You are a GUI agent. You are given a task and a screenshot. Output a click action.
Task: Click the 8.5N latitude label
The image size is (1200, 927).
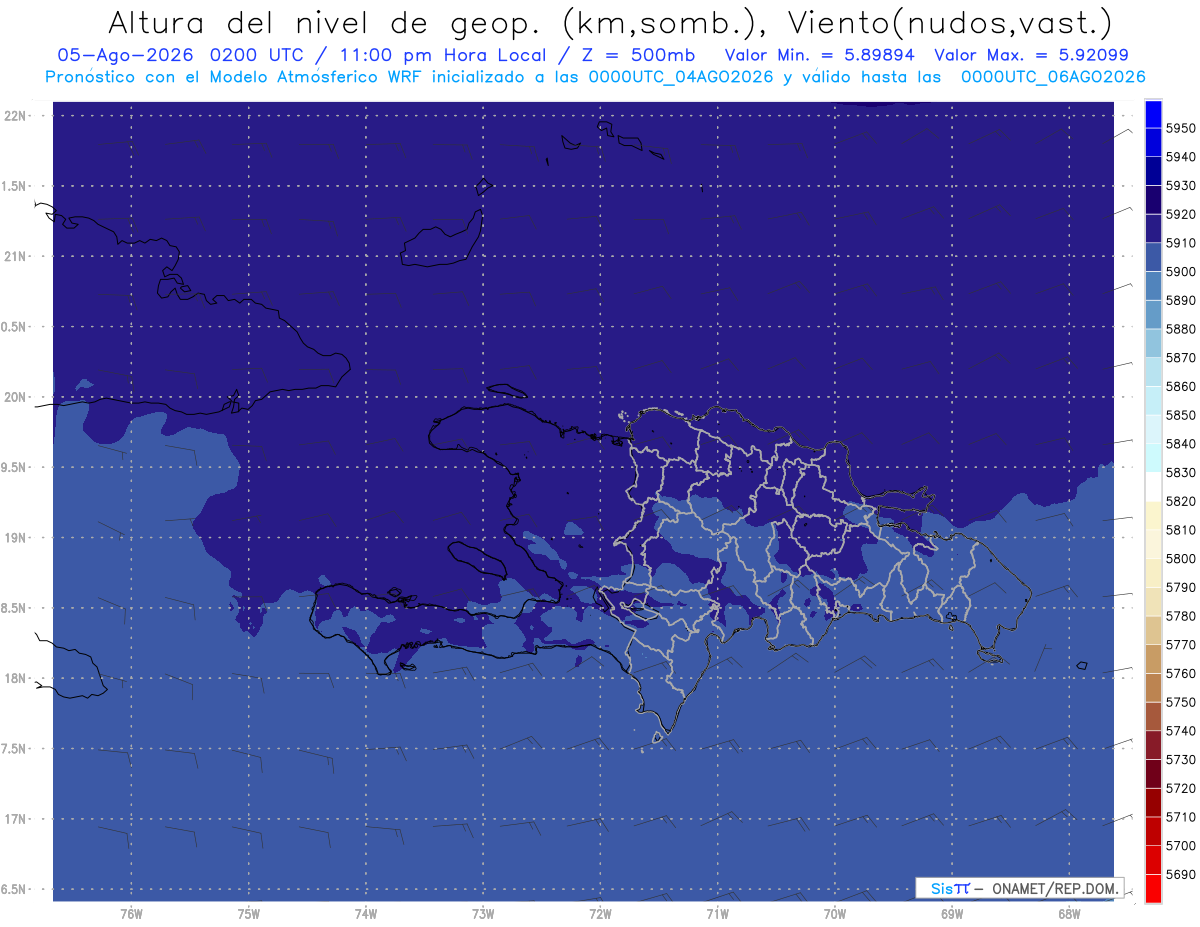click(15, 608)
